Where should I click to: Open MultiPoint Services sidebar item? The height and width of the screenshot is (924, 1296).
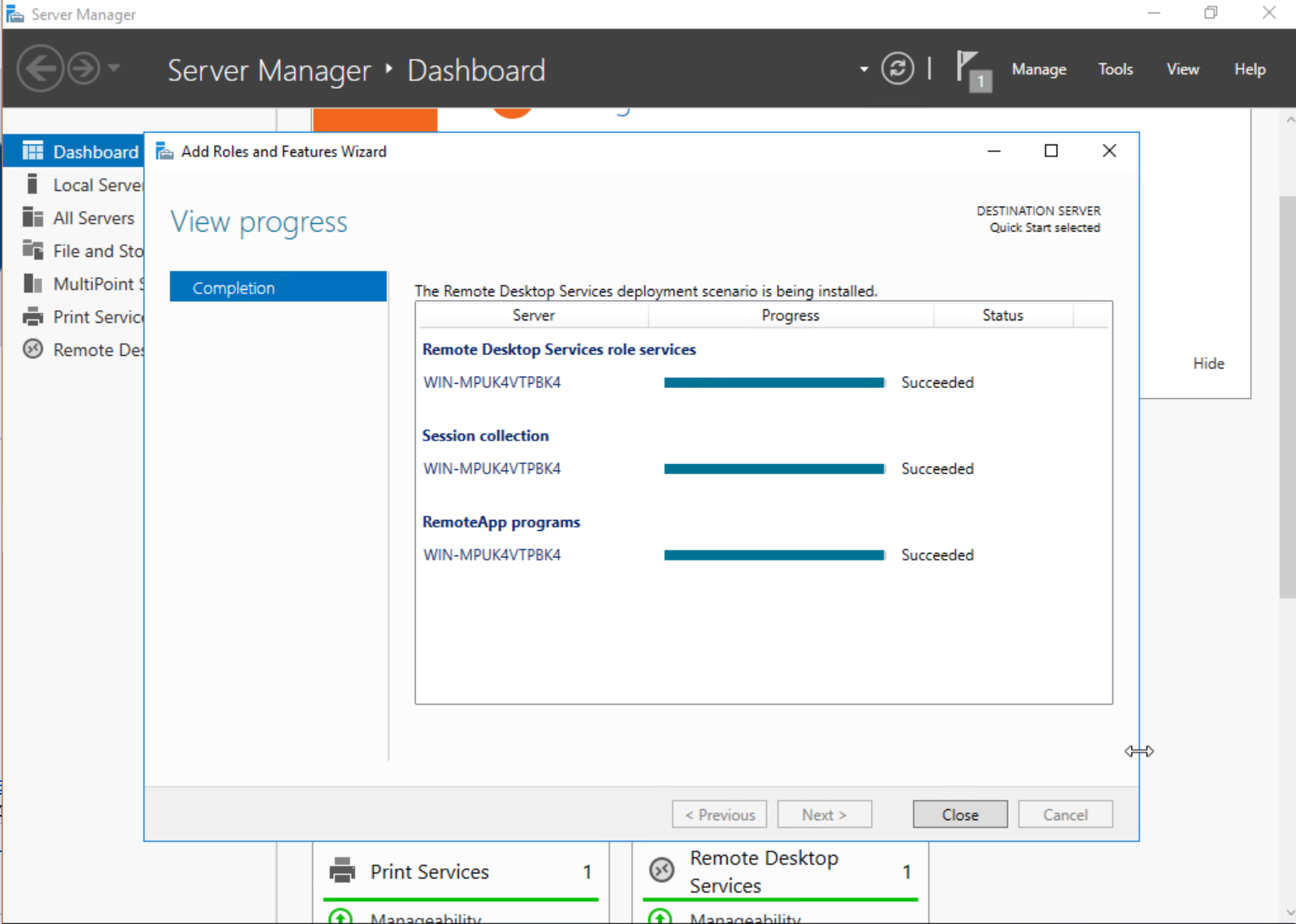74,283
